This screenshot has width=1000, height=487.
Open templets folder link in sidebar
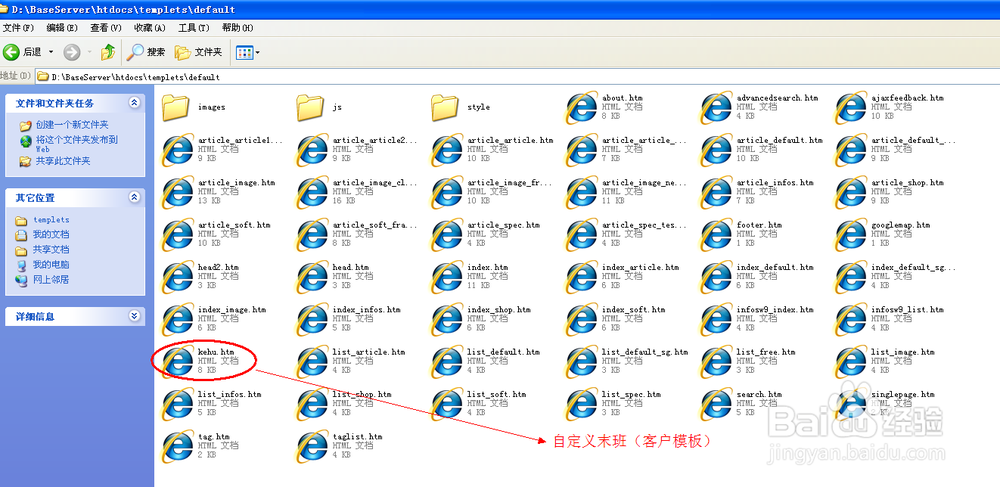[51, 220]
